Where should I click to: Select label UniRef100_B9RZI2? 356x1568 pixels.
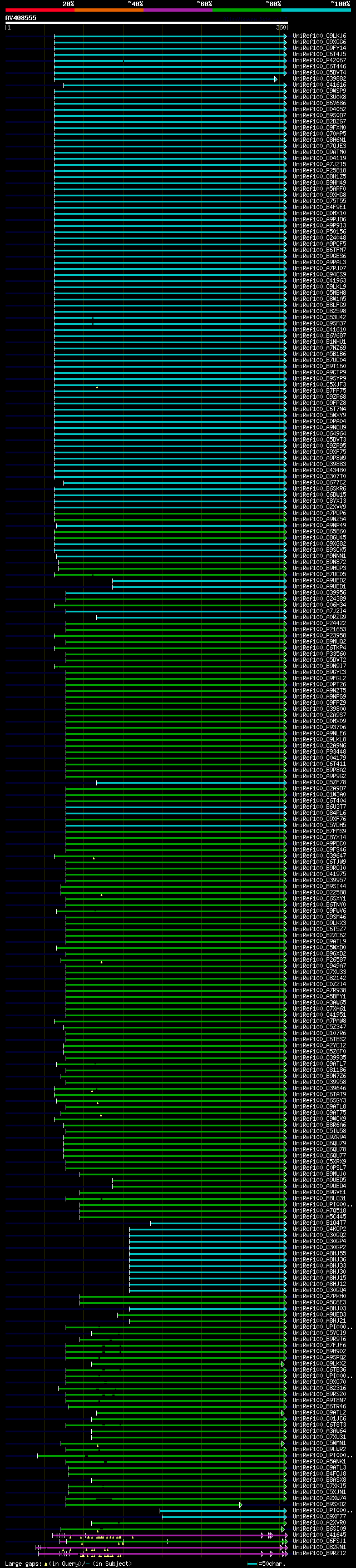(x=319, y=1553)
